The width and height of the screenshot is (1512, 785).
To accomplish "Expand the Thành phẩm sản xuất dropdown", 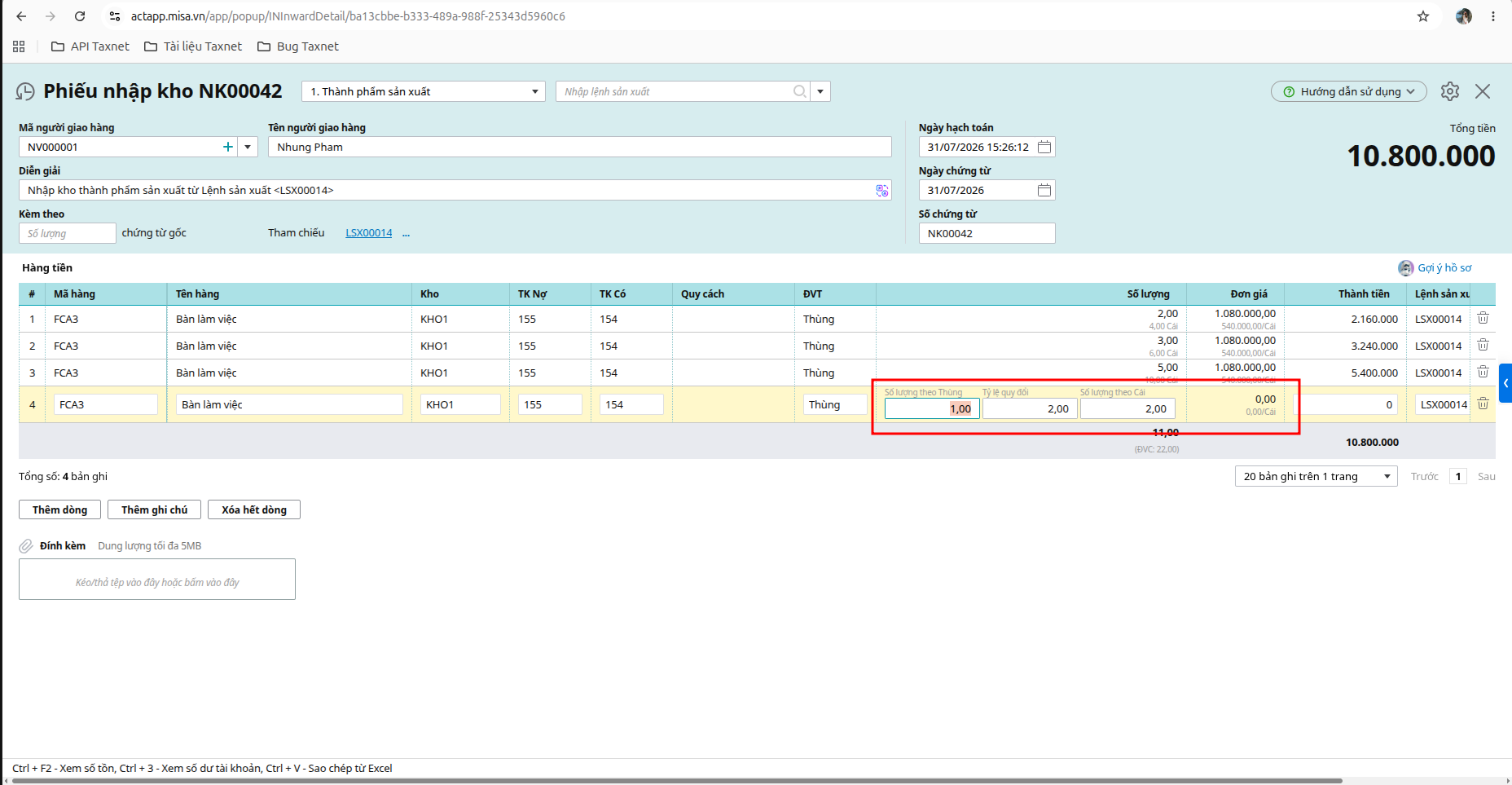I will (534, 91).
